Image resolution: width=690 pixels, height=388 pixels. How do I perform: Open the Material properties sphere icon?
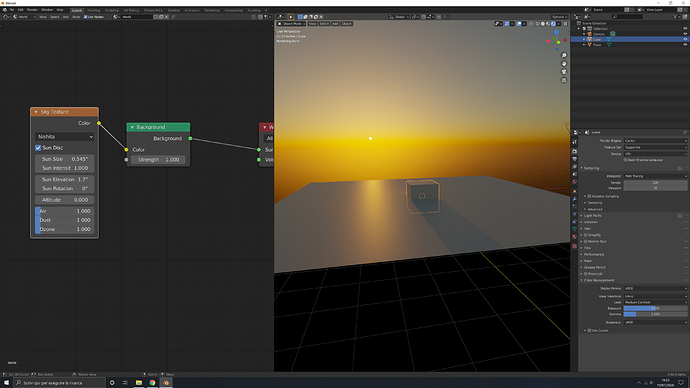click(574, 237)
